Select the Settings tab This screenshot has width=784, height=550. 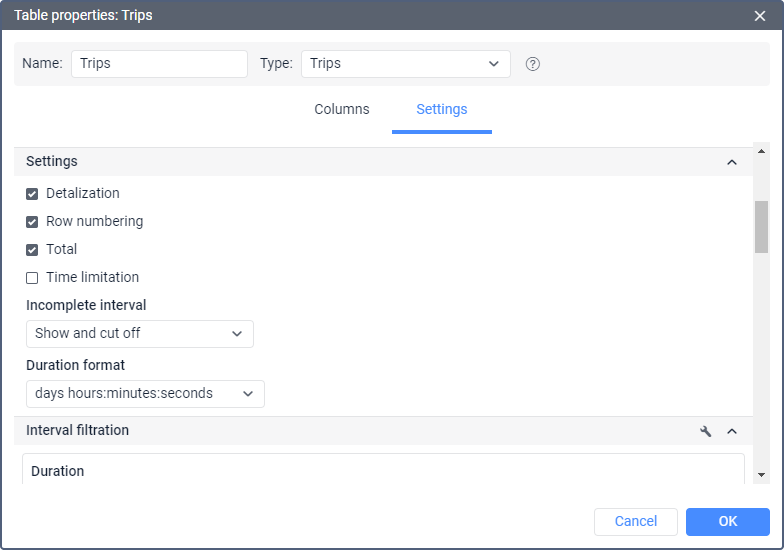coord(441,110)
